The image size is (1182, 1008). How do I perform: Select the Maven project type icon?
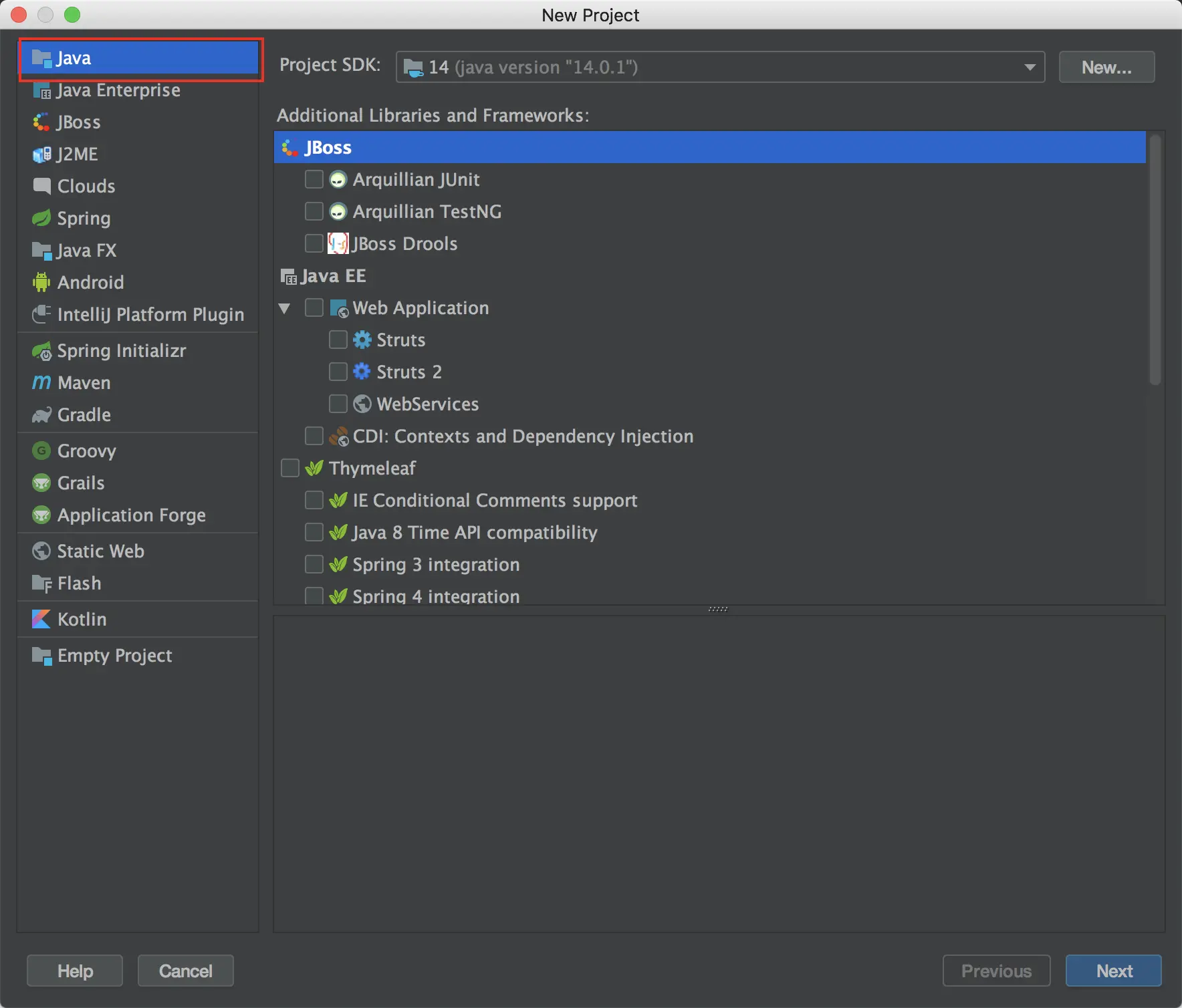[41, 382]
